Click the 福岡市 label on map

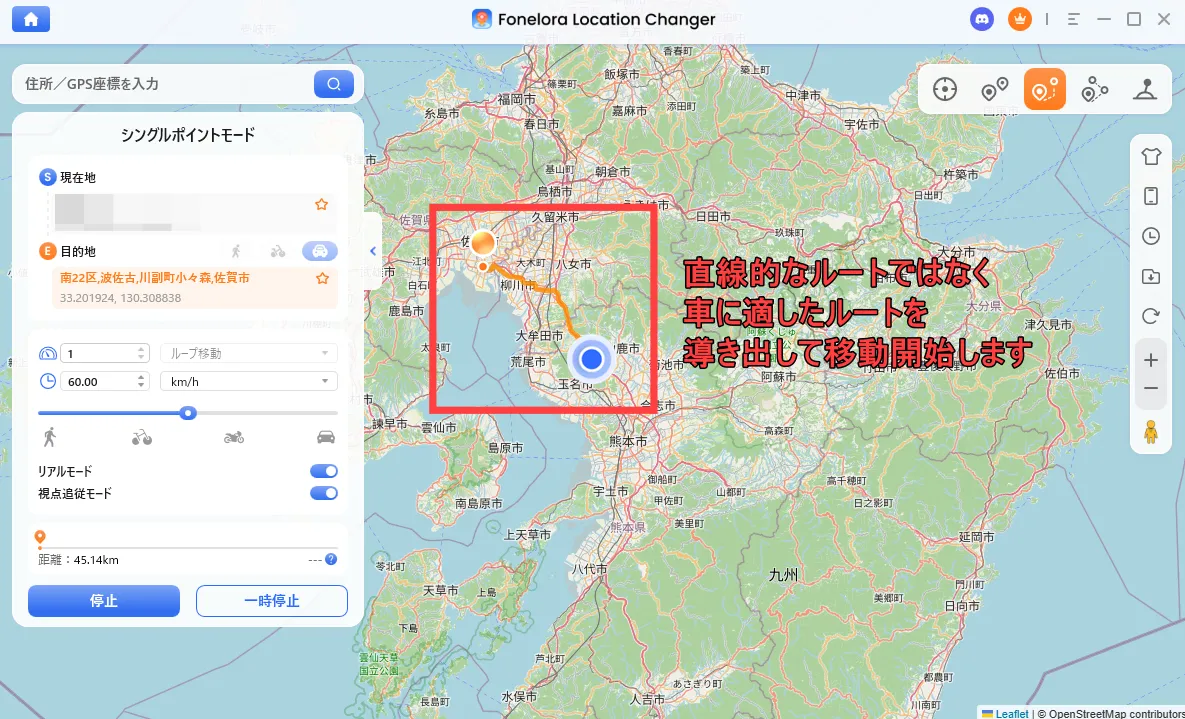click(x=516, y=99)
